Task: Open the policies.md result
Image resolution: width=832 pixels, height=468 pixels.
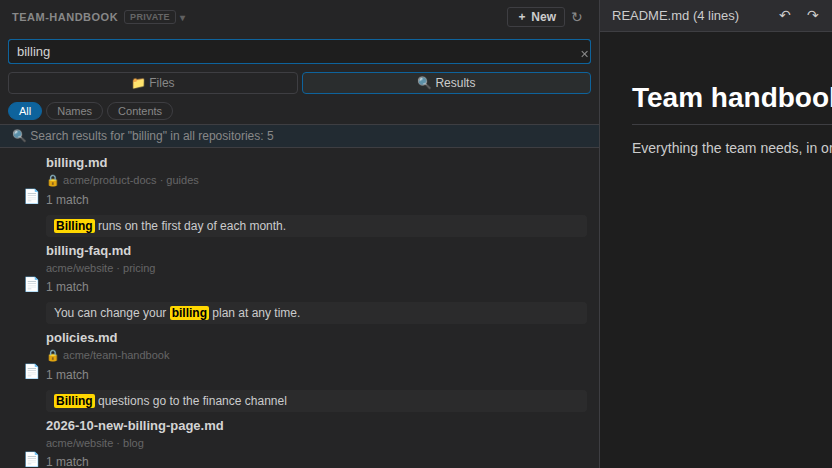Action: (x=81, y=337)
